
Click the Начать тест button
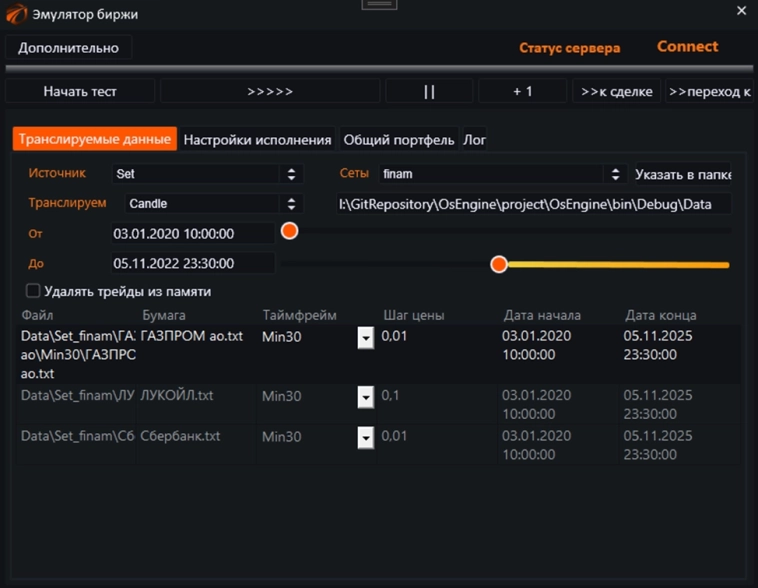[x=80, y=91]
